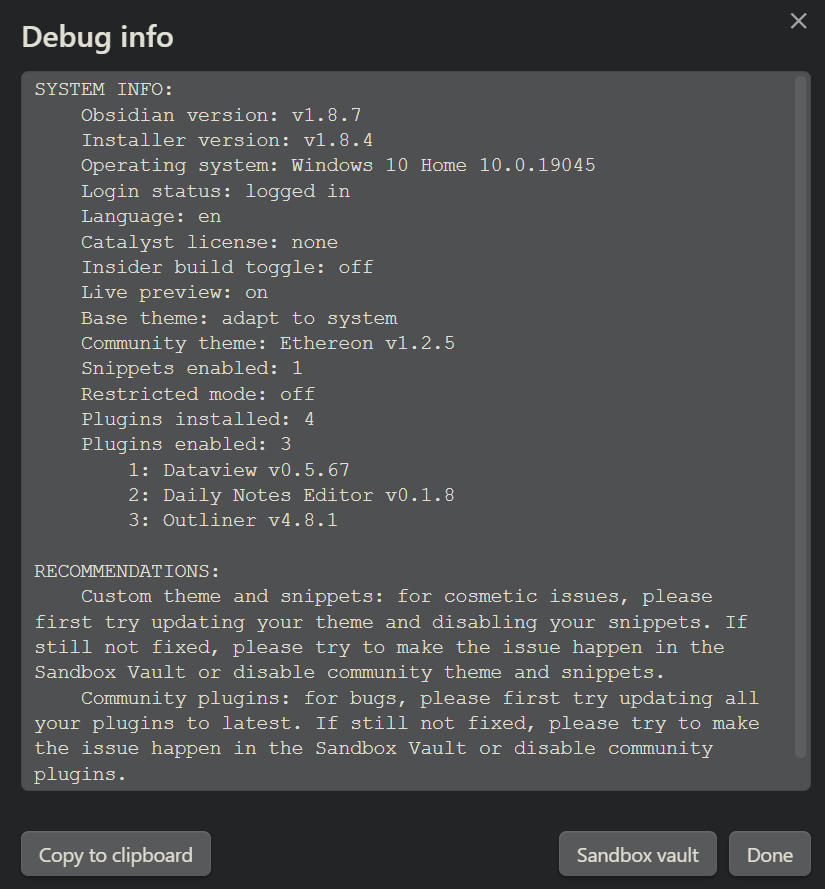825x889 pixels.
Task: Click the RECOMMENDATIONS header line
Action: pos(127,572)
